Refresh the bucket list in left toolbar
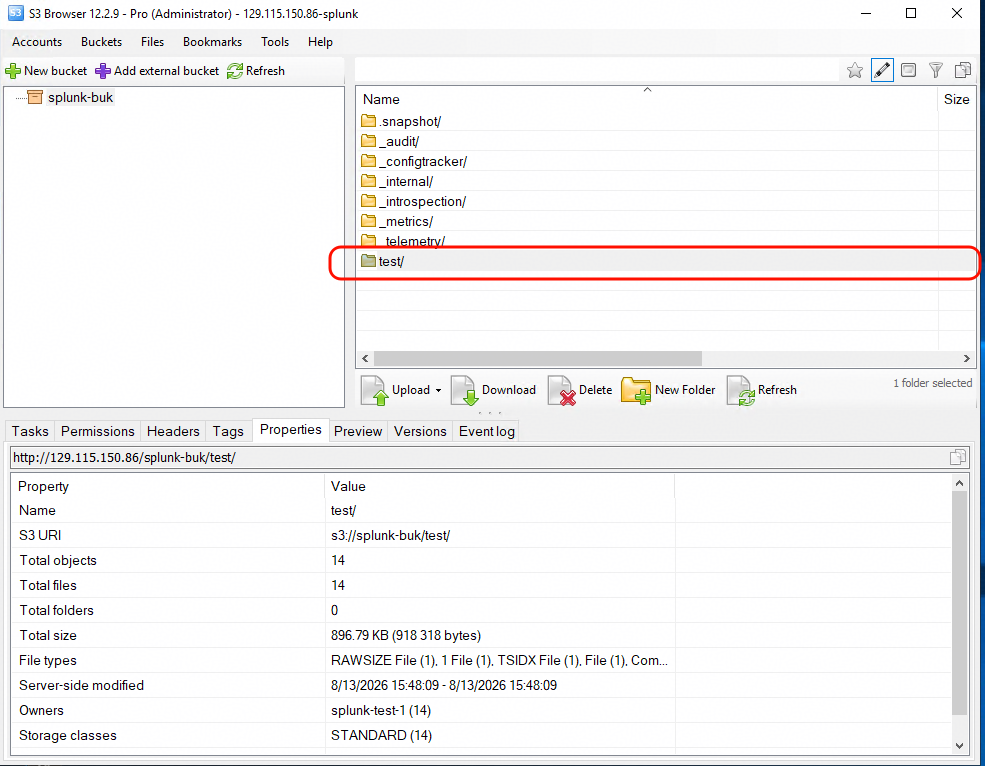 click(x=256, y=71)
